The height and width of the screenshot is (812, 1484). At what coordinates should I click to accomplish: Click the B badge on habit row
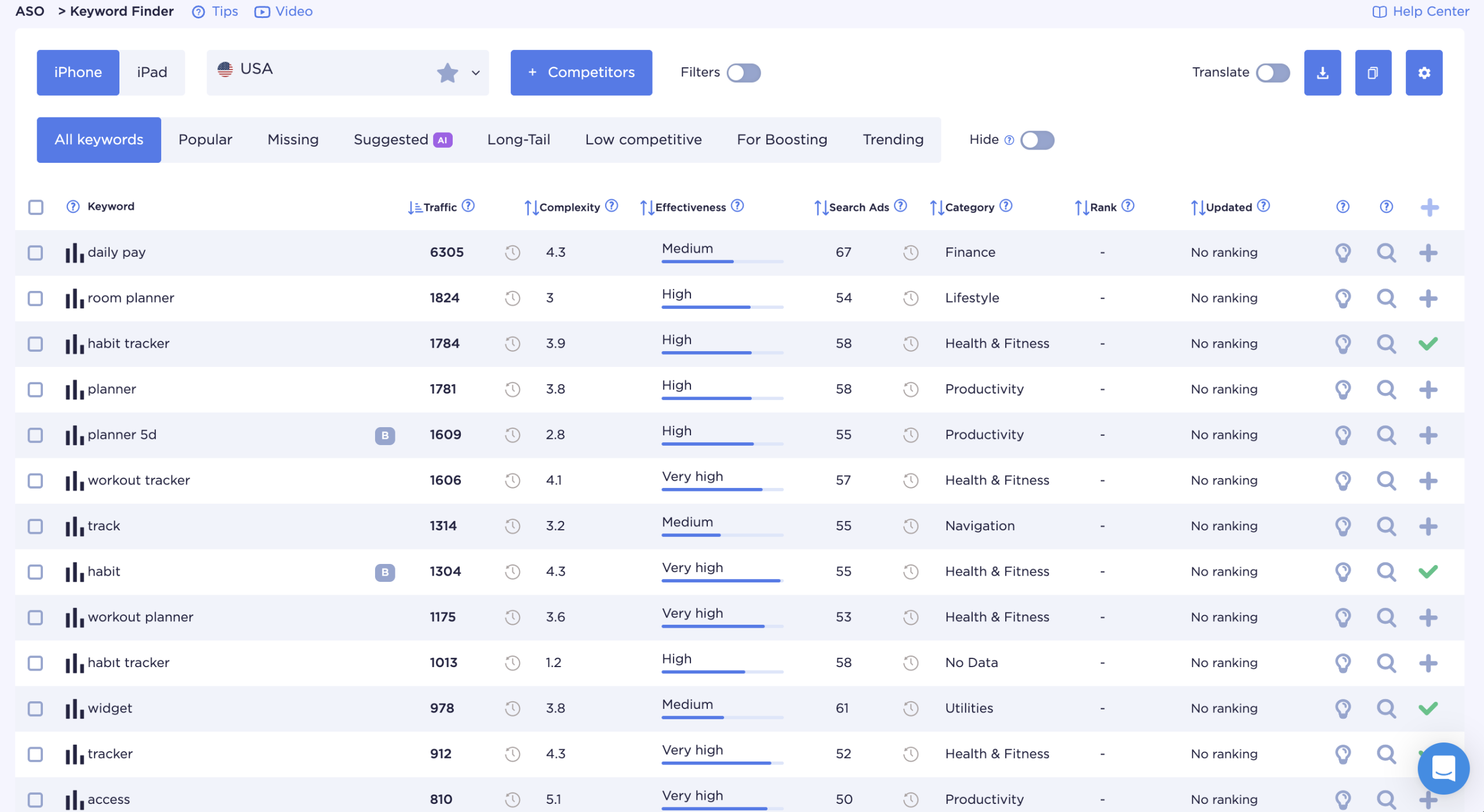coord(385,572)
